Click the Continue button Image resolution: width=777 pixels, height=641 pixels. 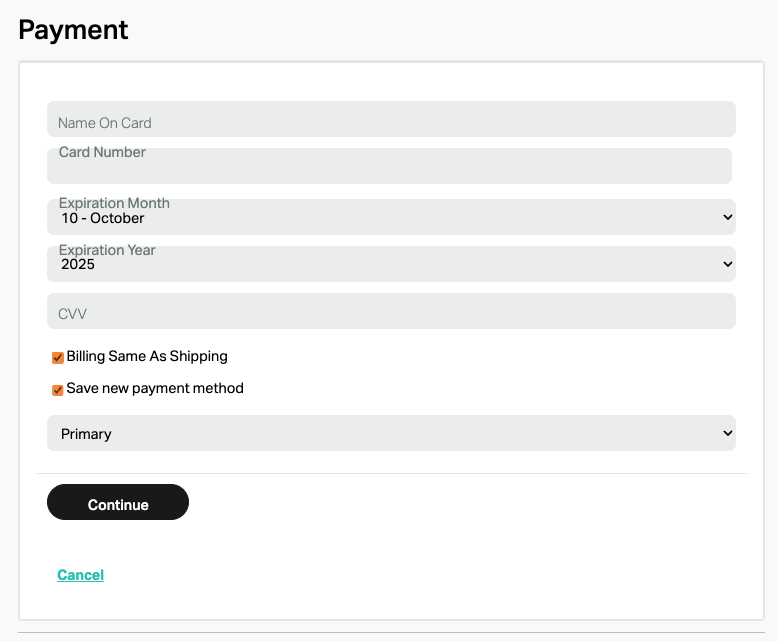tap(118, 502)
